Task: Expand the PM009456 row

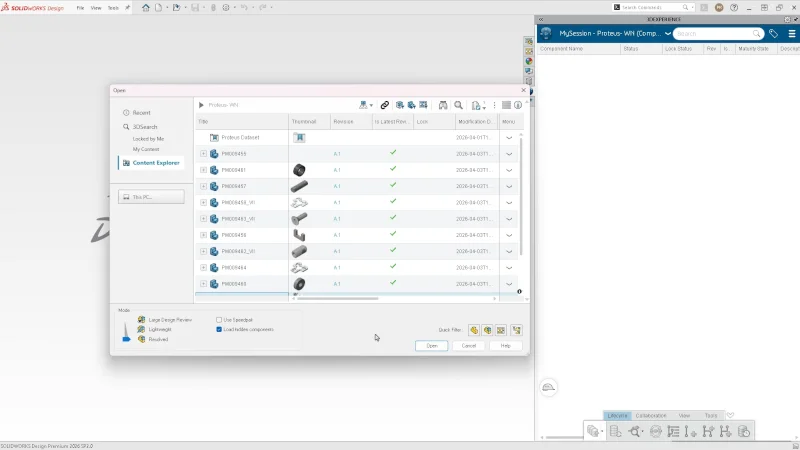Action: pos(203,235)
